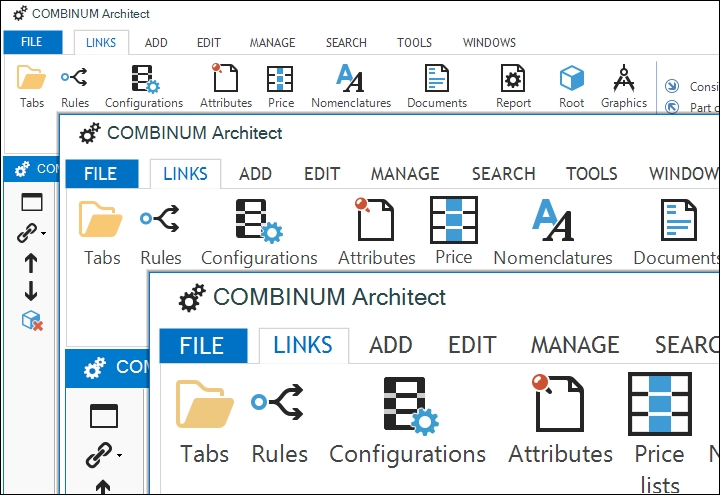
Task: Select the EDIT tab in the front window
Action: 472,345
